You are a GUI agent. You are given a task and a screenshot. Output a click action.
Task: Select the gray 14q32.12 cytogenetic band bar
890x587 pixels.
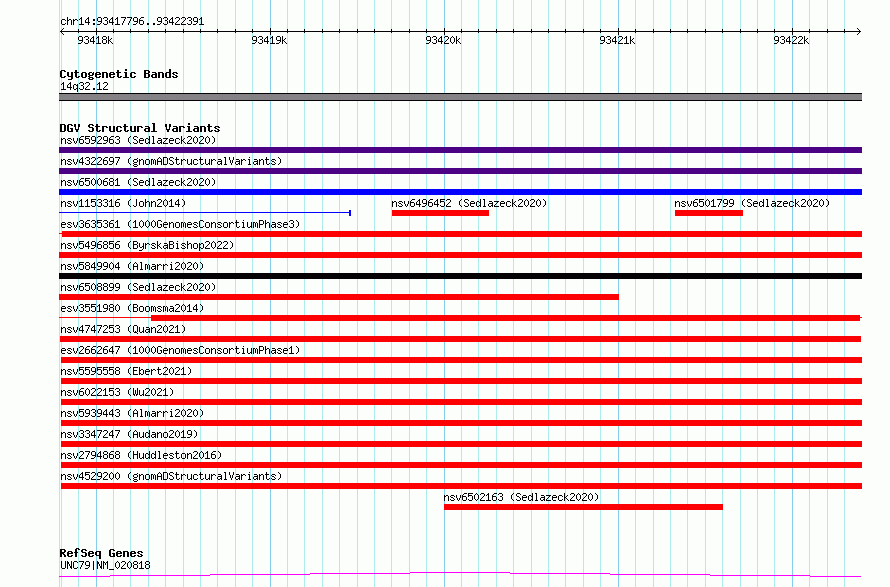[x=460, y=97]
